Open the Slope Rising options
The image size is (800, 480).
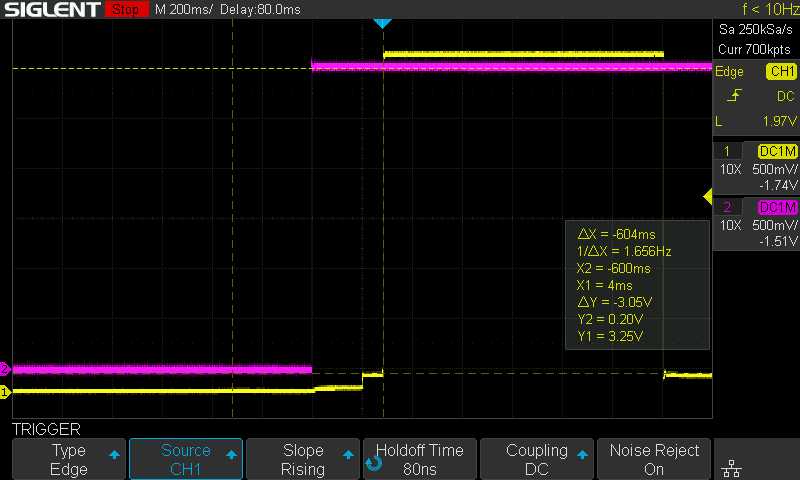point(303,459)
